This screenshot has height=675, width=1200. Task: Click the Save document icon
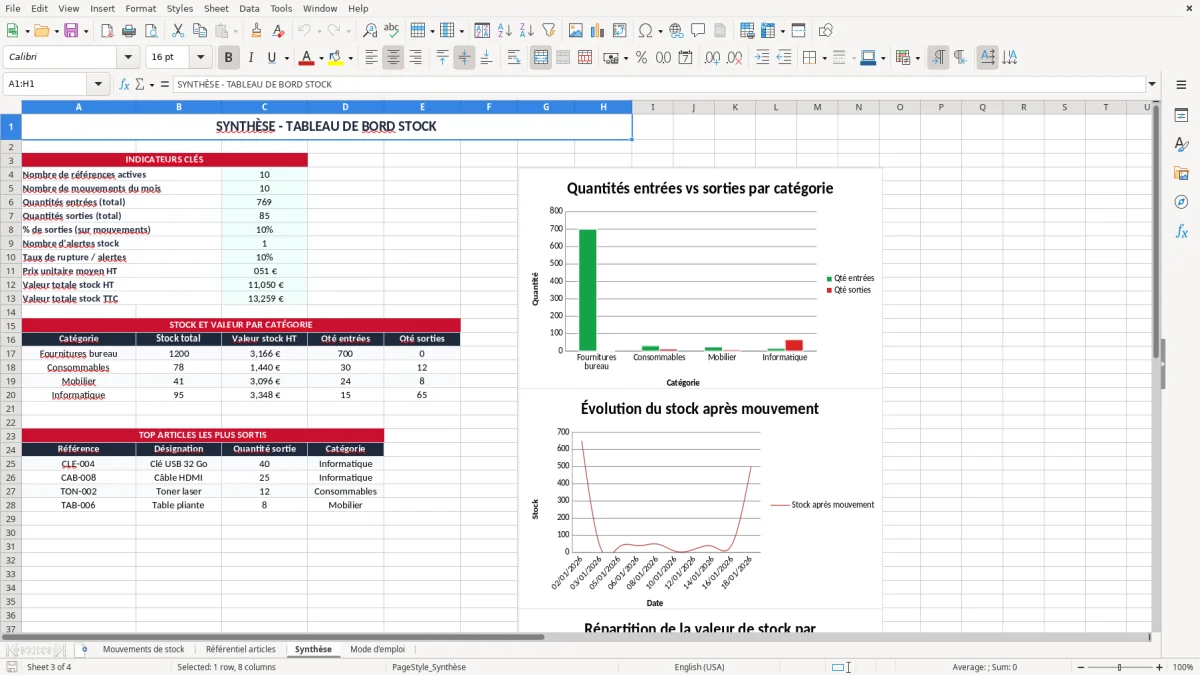[71, 31]
